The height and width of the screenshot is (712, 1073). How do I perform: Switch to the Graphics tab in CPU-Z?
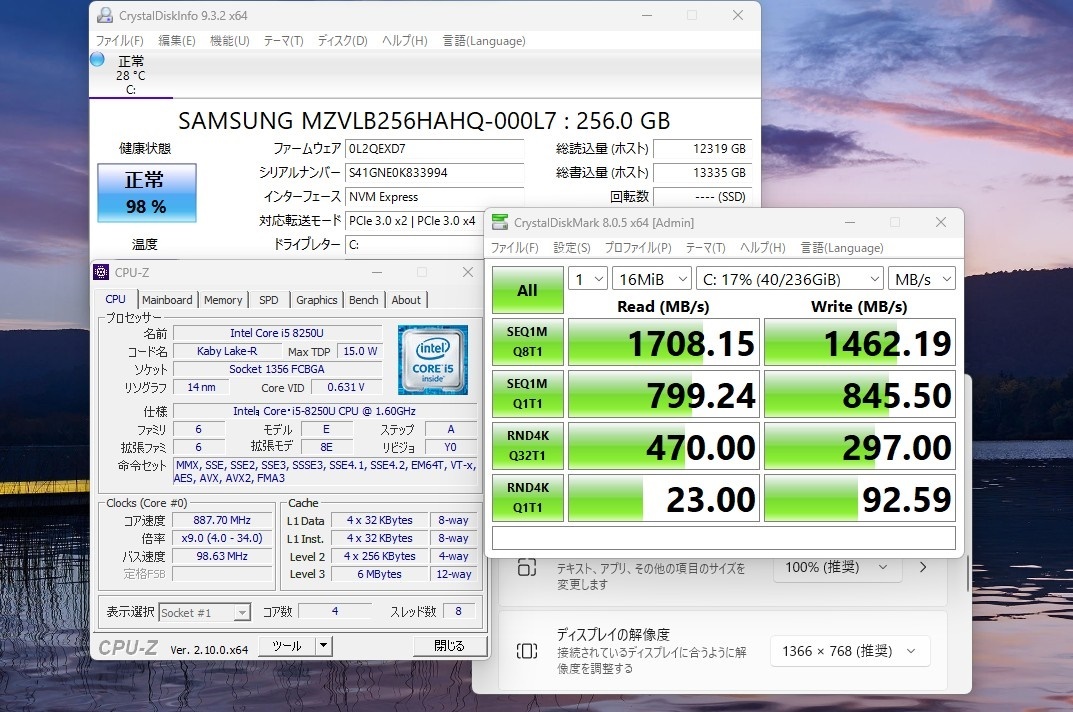click(316, 300)
